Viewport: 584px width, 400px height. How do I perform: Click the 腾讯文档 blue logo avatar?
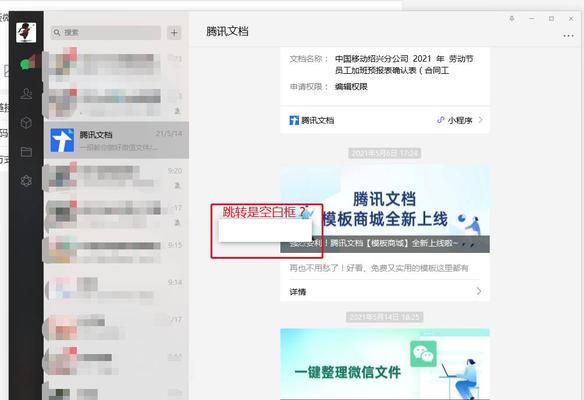pyautogui.click(x=62, y=140)
